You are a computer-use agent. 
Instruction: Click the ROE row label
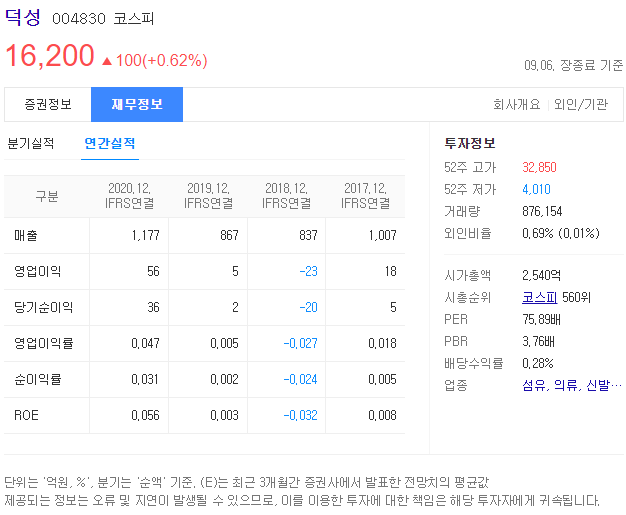[26, 415]
